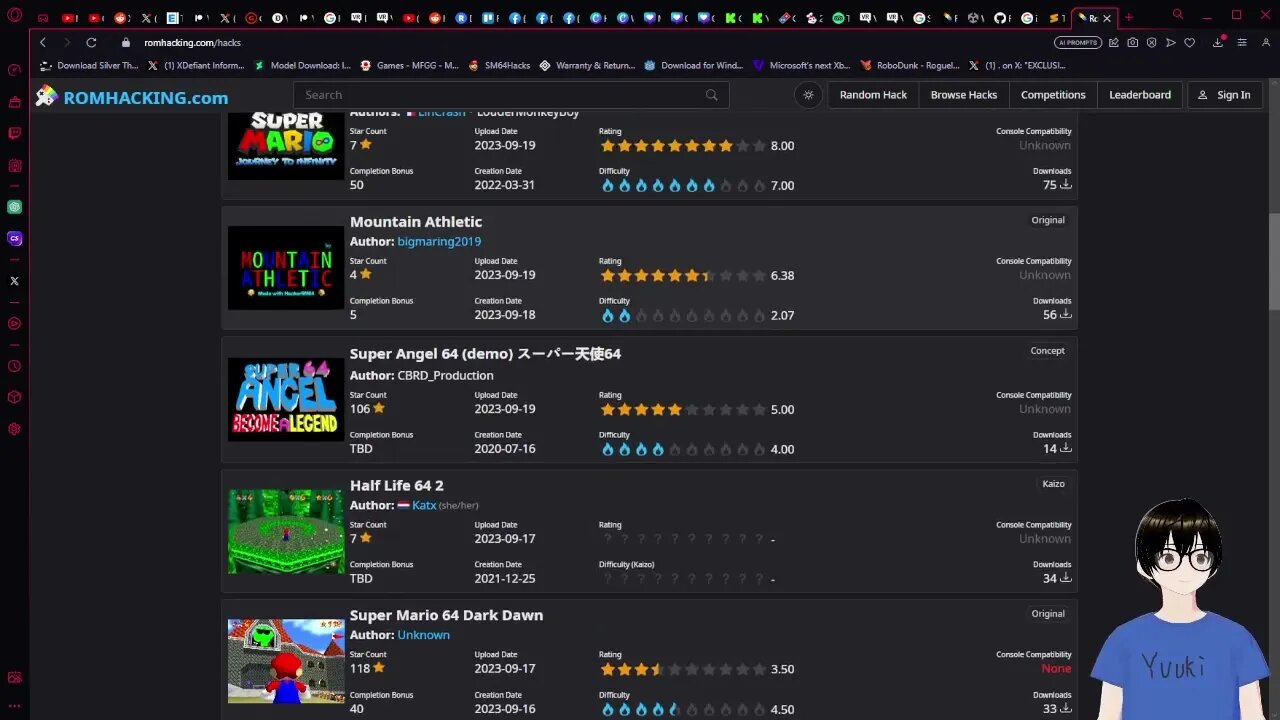Open the easy setup menu icon
Image resolution: width=1280 pixels, height=720 pixels.
(x=1242, y=42)
